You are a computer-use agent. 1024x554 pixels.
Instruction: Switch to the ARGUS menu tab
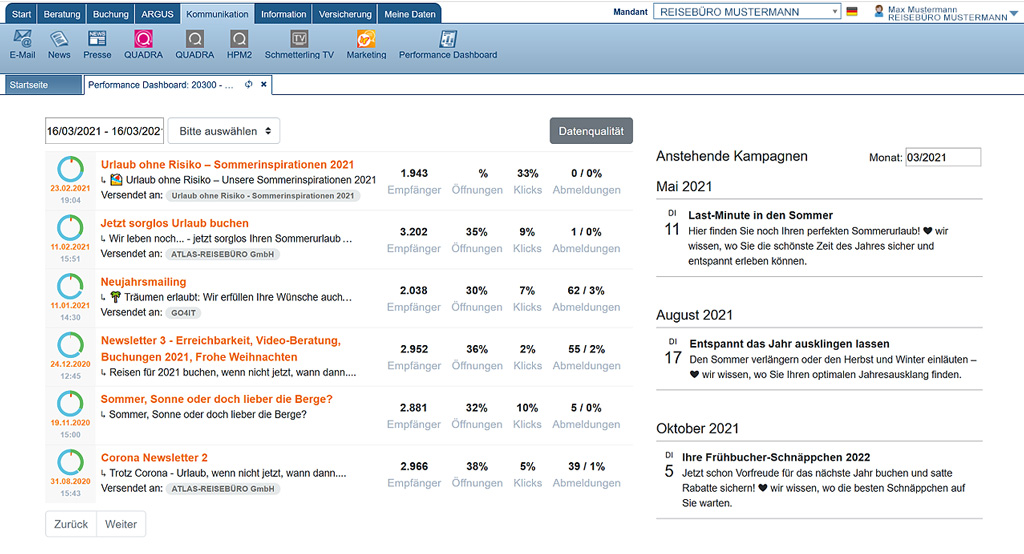157,14
